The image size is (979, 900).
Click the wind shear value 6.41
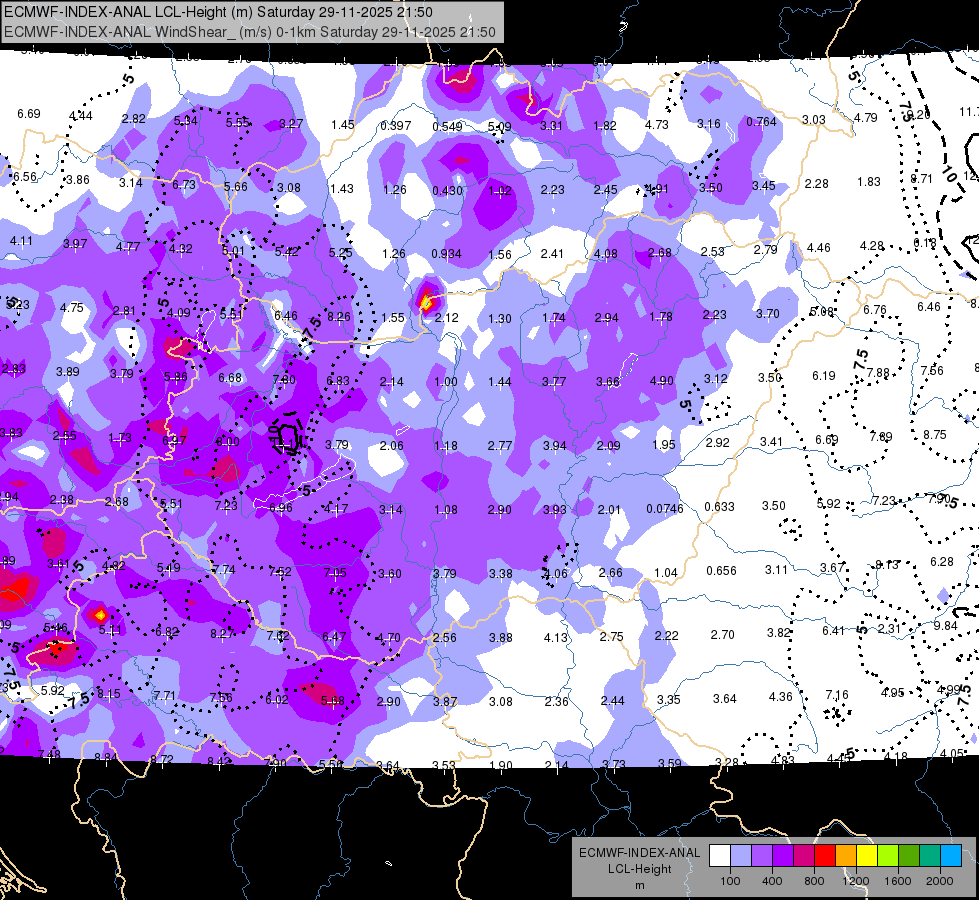(834, 631)
